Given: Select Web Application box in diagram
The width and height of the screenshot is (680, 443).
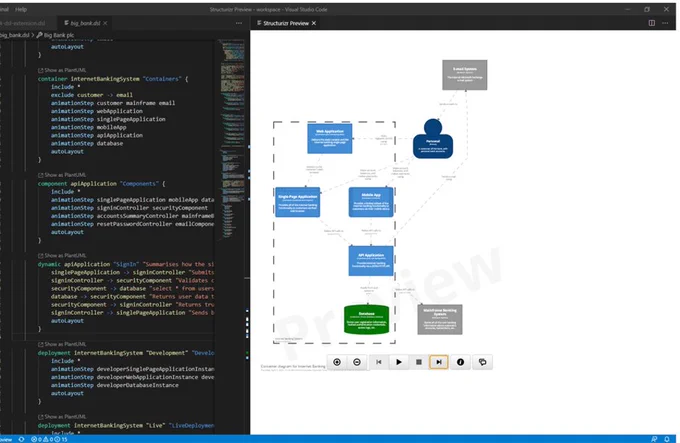Looking at the screenshot, I should (x=330, y=139).
